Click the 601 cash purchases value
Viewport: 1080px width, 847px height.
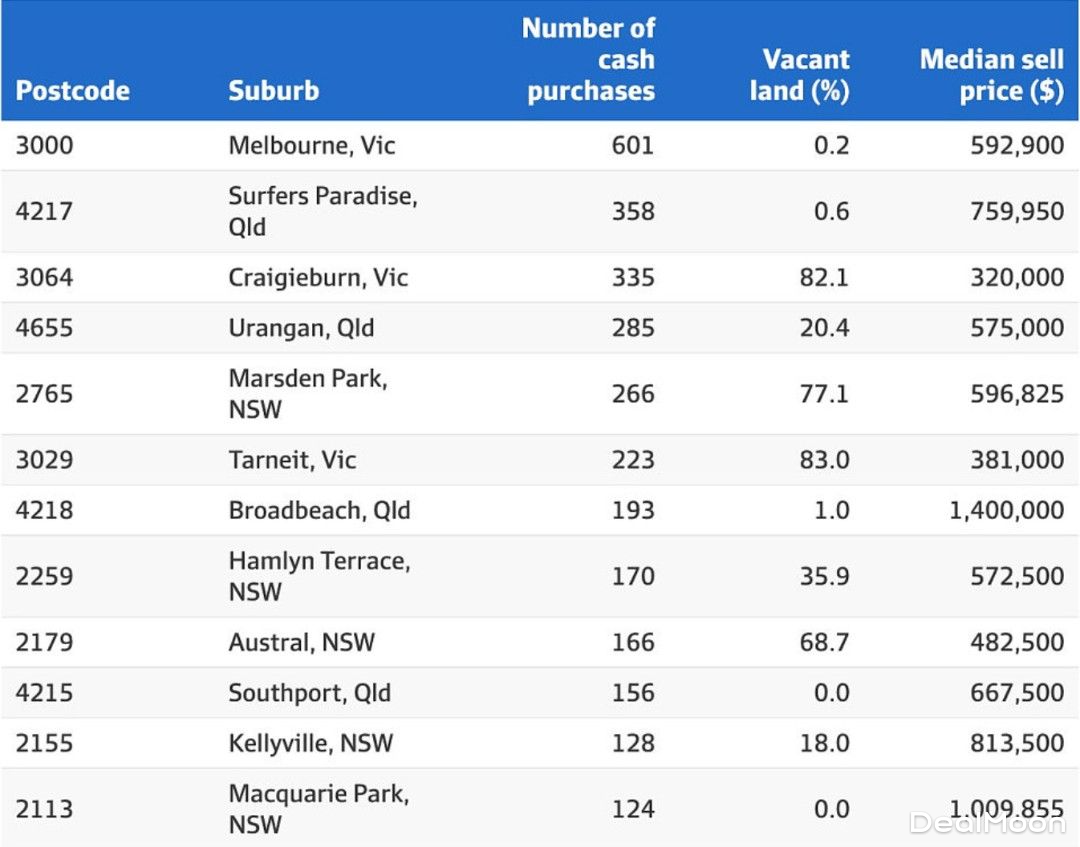[x=632, y=146]
